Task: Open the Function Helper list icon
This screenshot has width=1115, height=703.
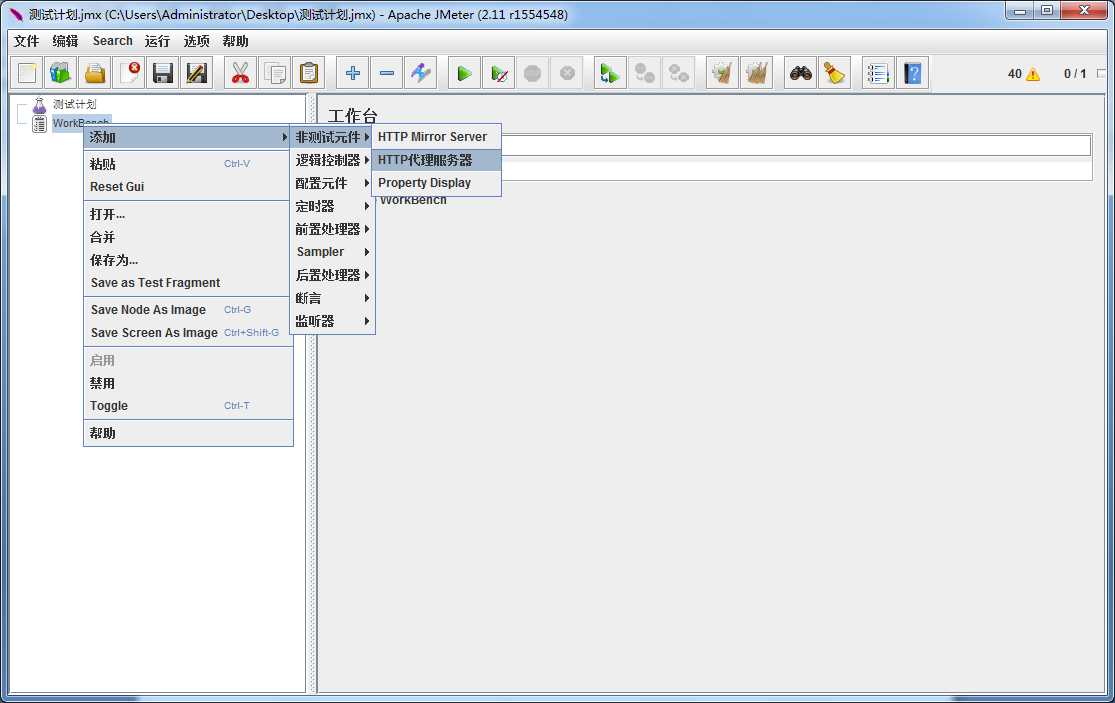Action: pos(878,73)
